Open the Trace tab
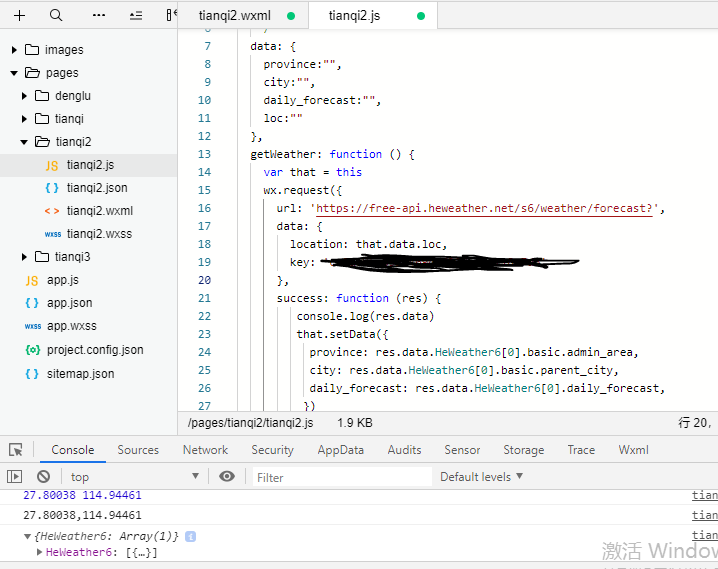This screenshot has height=569, width=718. [x=581, y=450]
